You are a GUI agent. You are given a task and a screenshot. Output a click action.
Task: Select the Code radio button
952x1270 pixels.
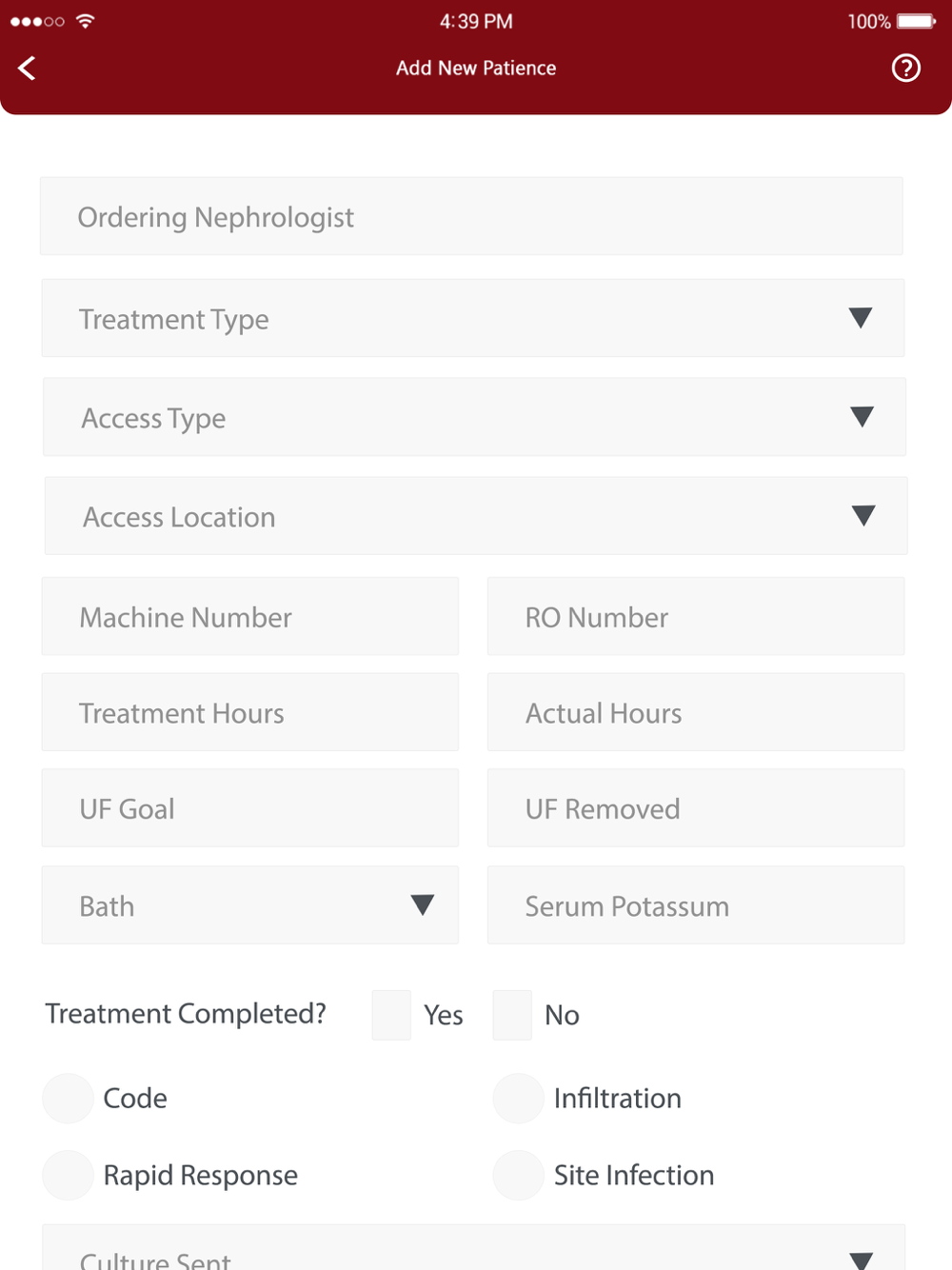pyautogui.click(x=68, y=1098)
